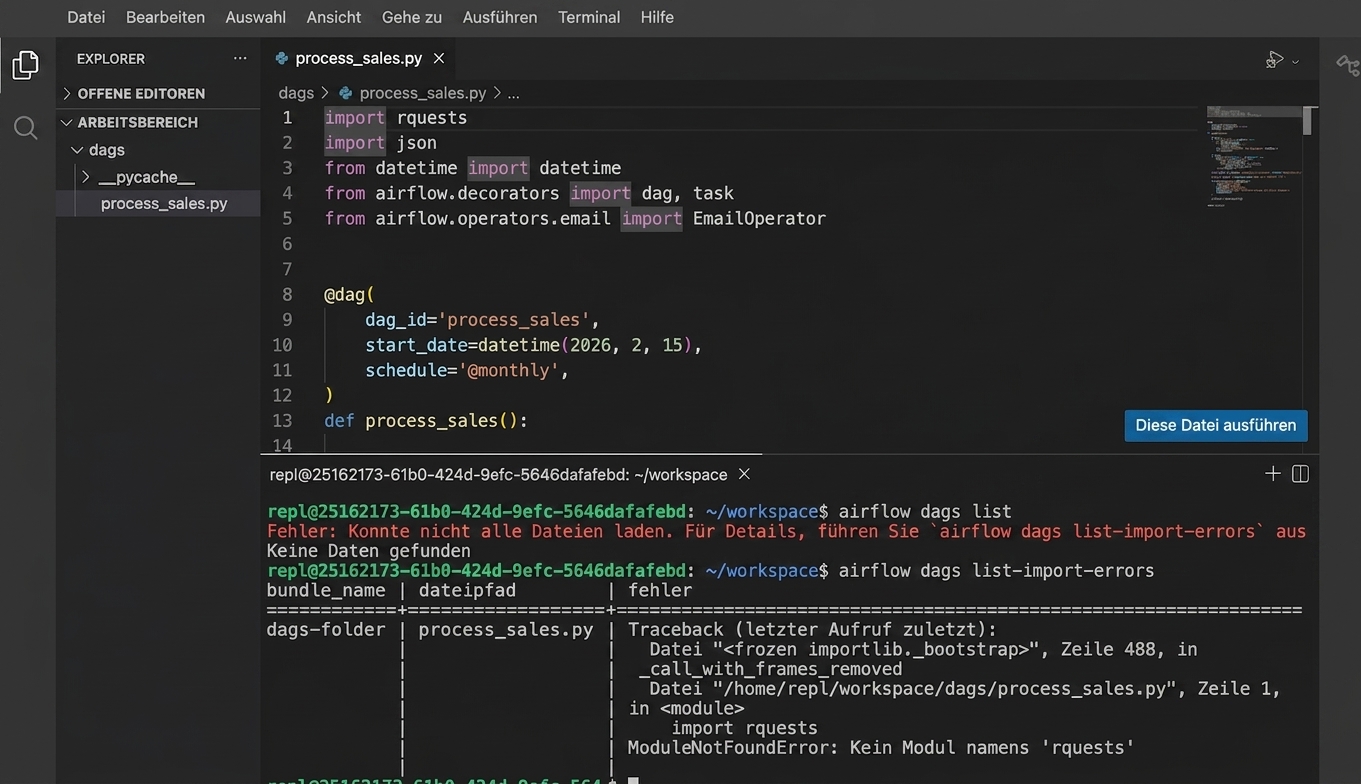The width and height of the screenshot is (1361, 784).
Task: Close the terminal tab
Action: point(743,474)
